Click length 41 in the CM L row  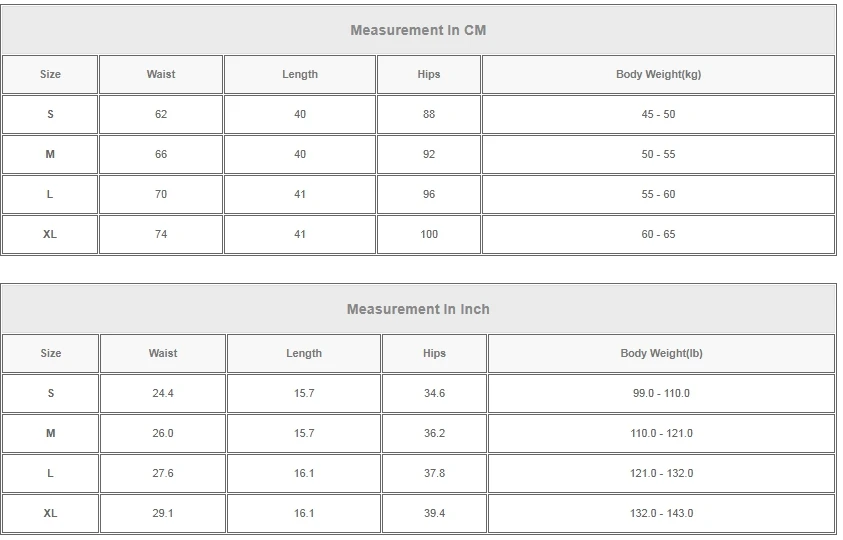click(x=300, y=194)
